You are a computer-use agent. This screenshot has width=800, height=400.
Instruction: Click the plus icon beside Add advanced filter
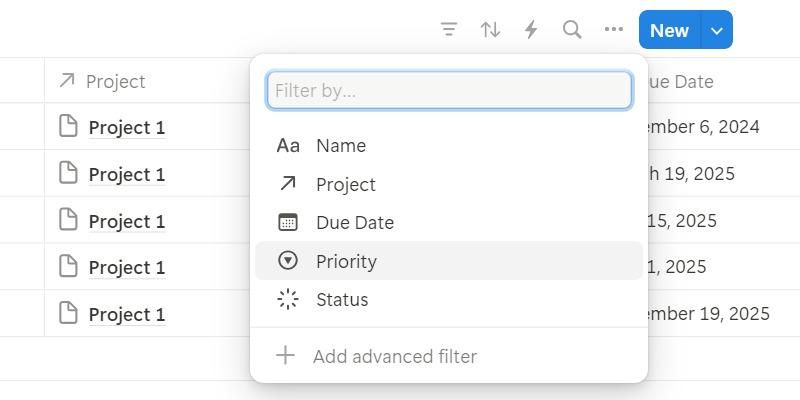point(286,356)
